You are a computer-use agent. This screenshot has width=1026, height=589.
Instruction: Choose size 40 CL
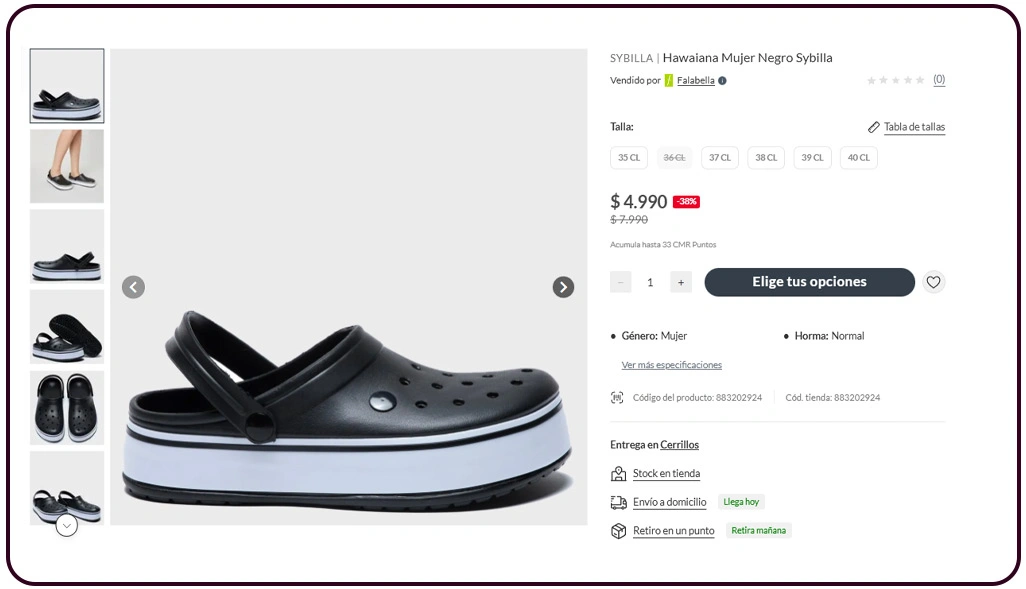coord(858,158)
